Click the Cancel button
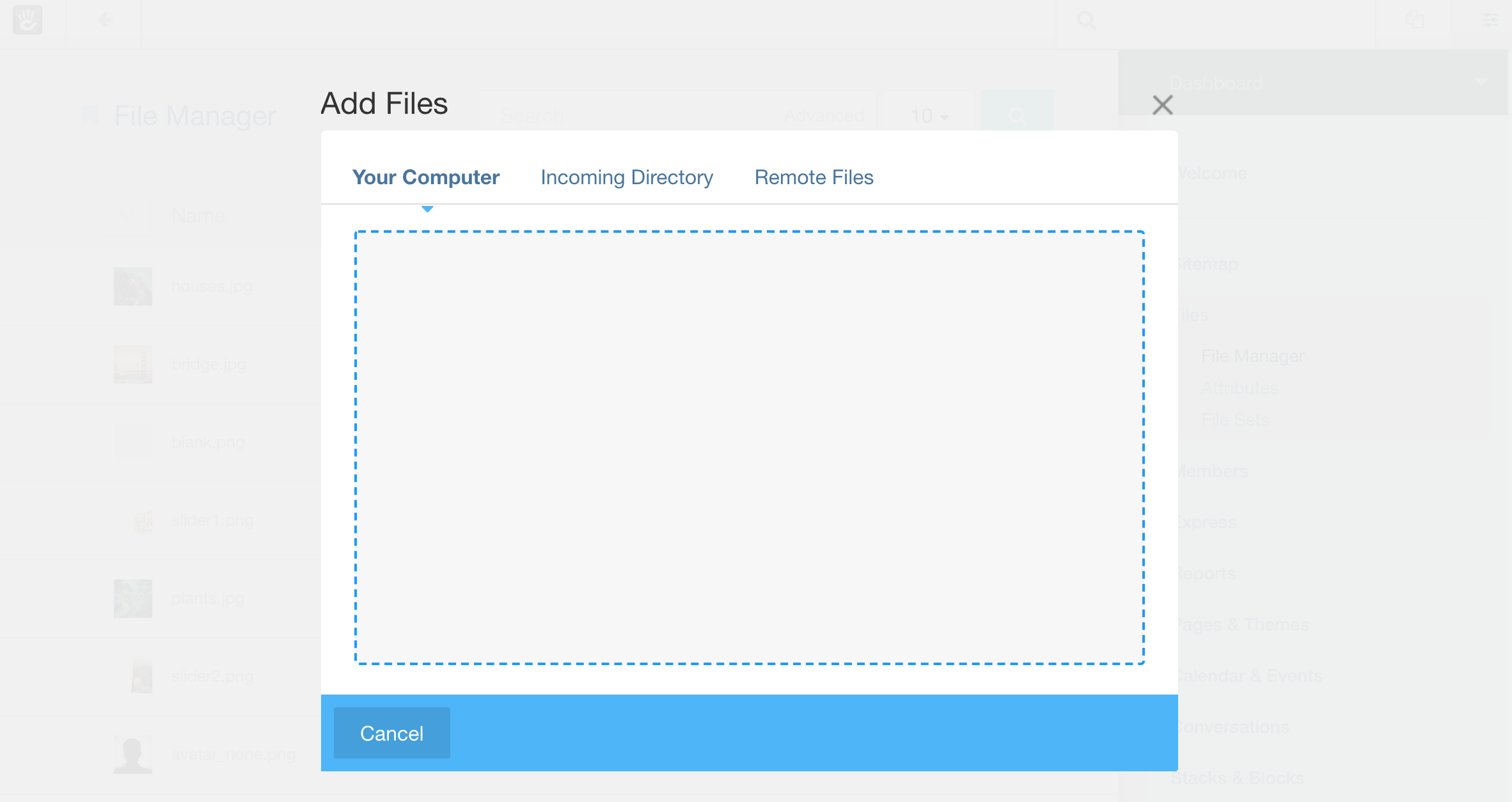The height and width of the screenshot is (802, 1512). (392, 733)
